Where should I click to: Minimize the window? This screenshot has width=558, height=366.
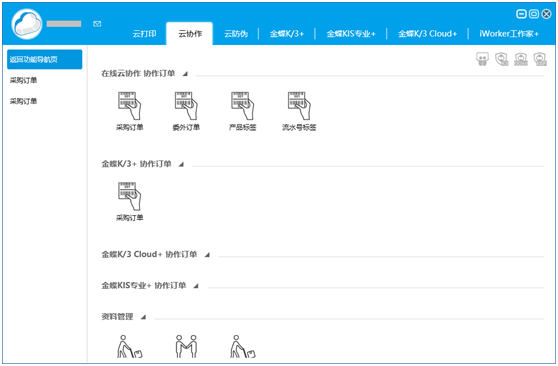[521, 14]
